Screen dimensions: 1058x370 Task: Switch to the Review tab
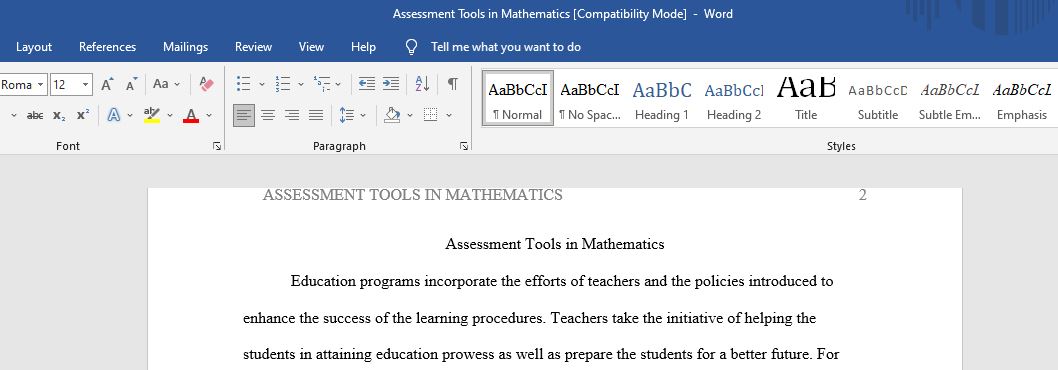(253, 47)
